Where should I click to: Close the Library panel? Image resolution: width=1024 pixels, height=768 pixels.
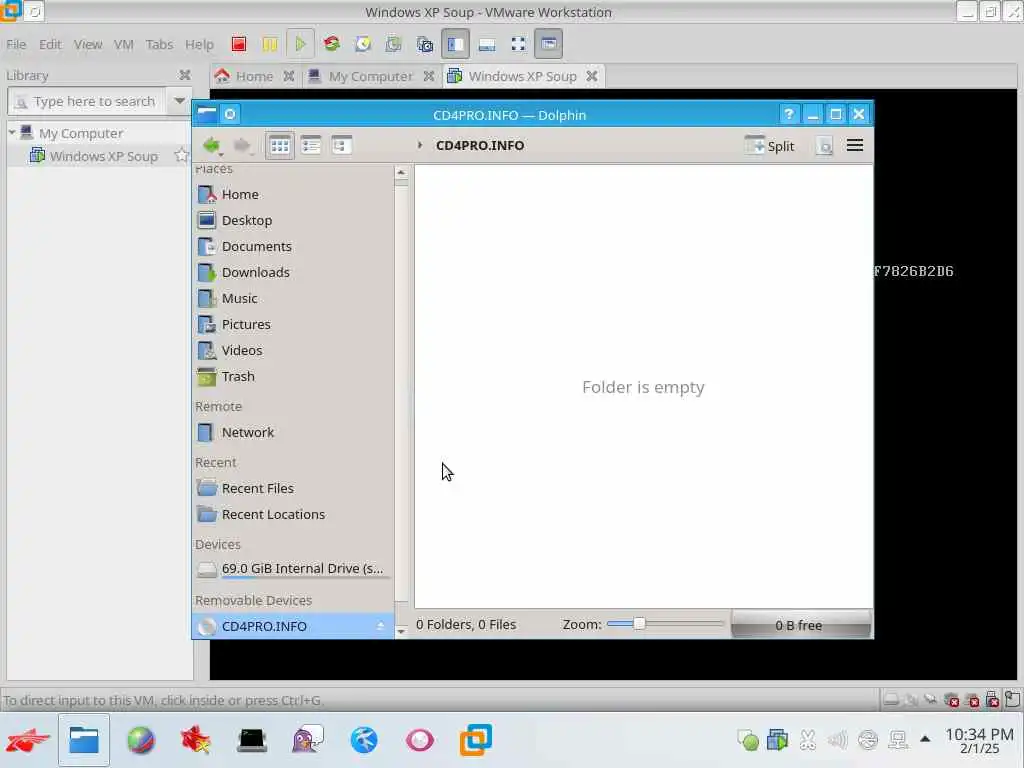[x=185, y=75]
